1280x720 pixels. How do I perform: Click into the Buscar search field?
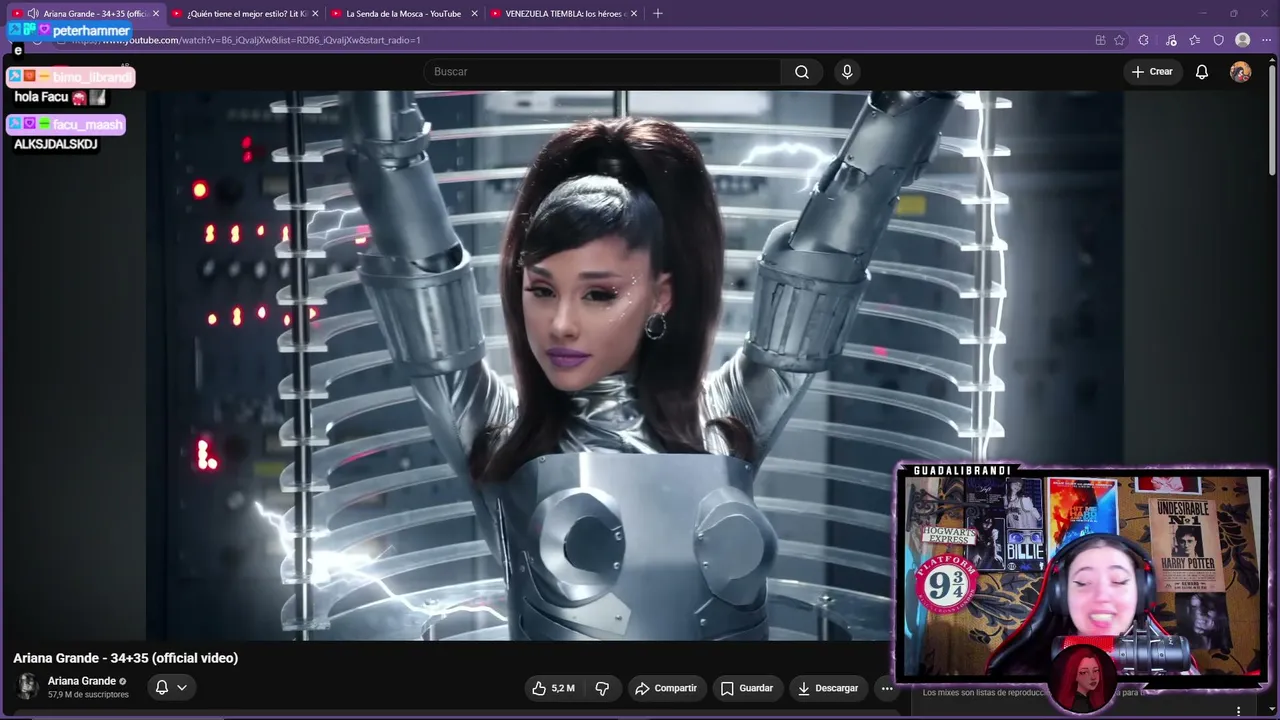click(603, 72)
